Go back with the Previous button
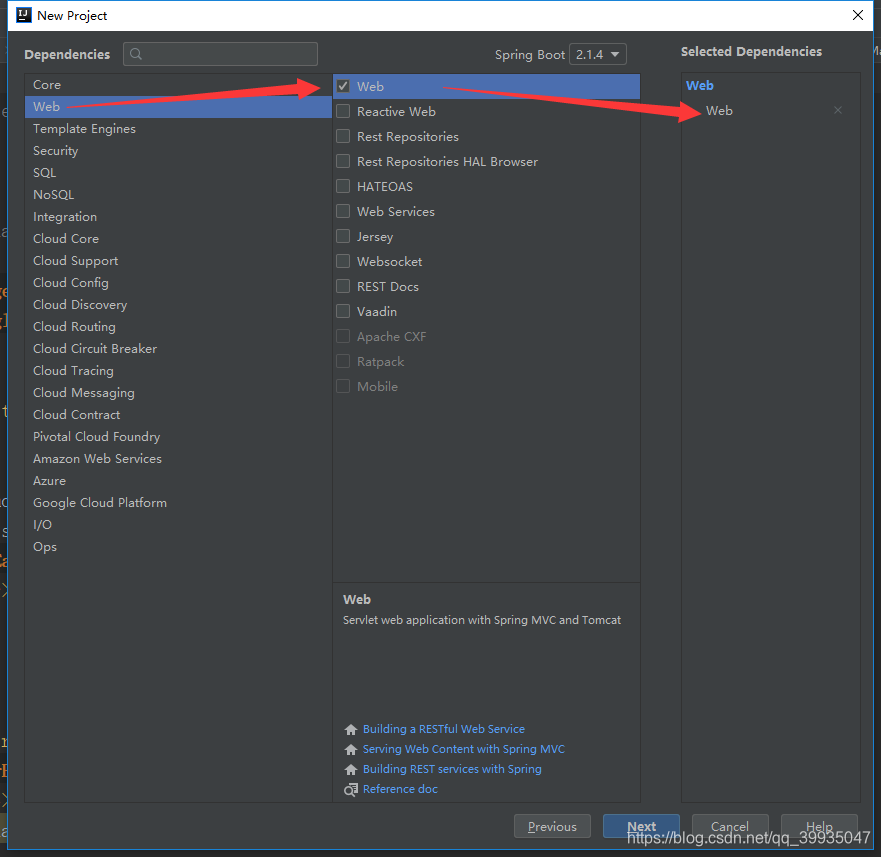This screenshot has height=857, width=881. (552, 826)
